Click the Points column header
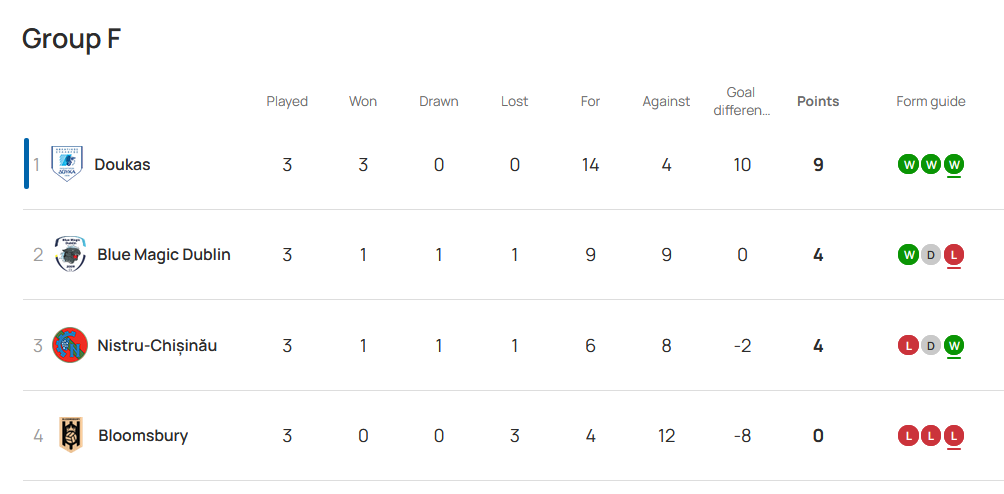 pos(818,101)
